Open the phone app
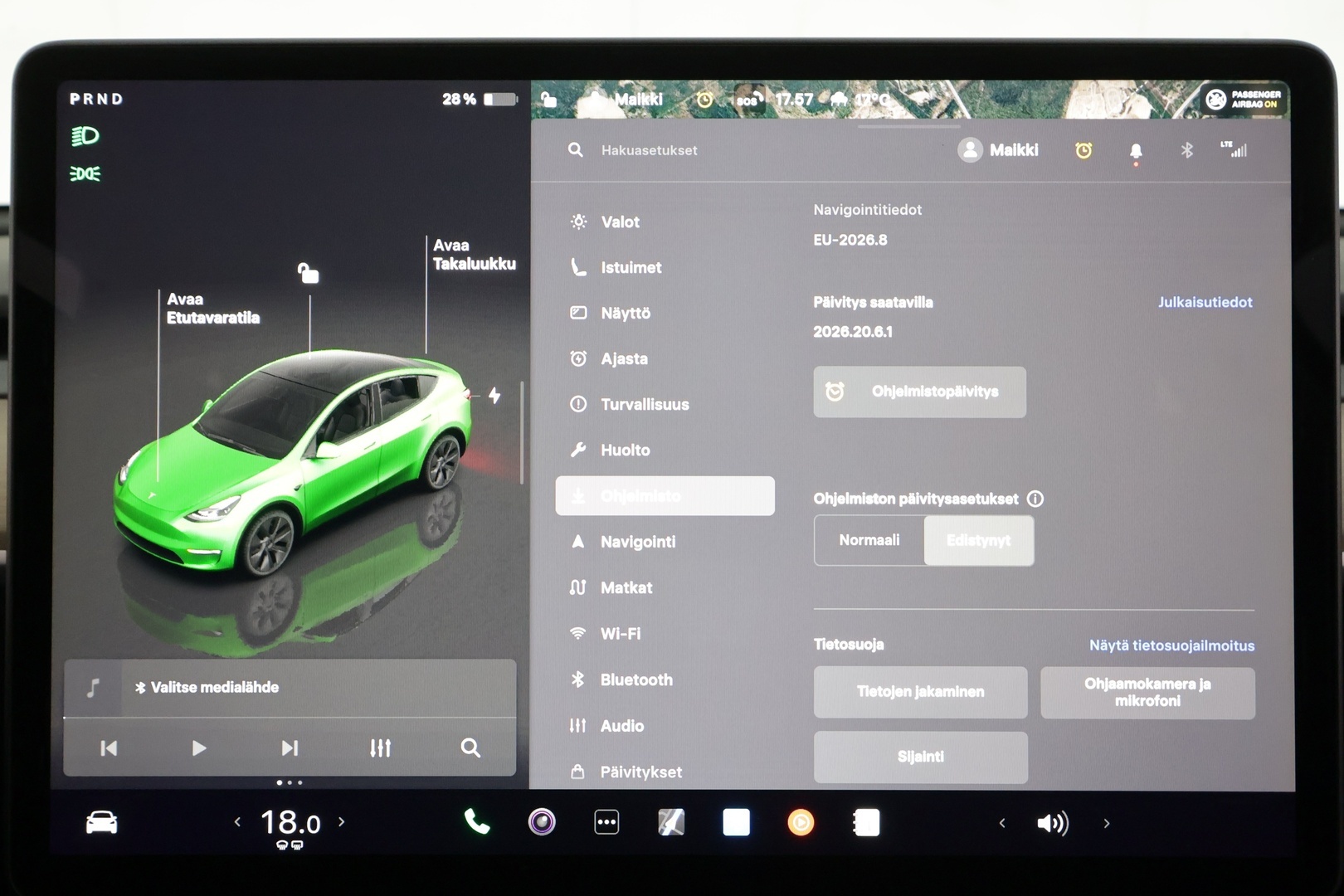Screen dimensions: 1344x896 pos(477,822)
